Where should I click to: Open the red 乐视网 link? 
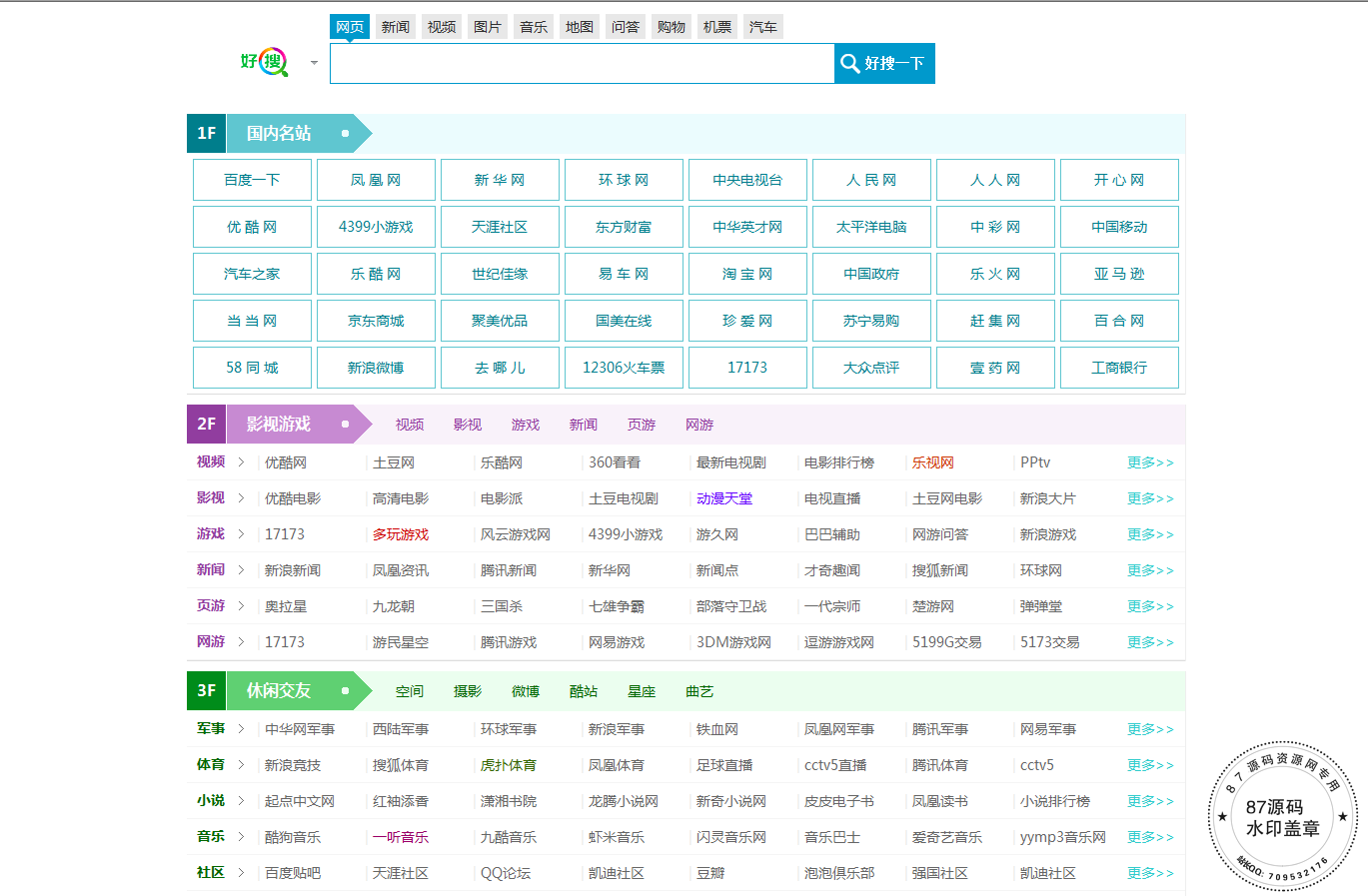[x=932, y=462]
